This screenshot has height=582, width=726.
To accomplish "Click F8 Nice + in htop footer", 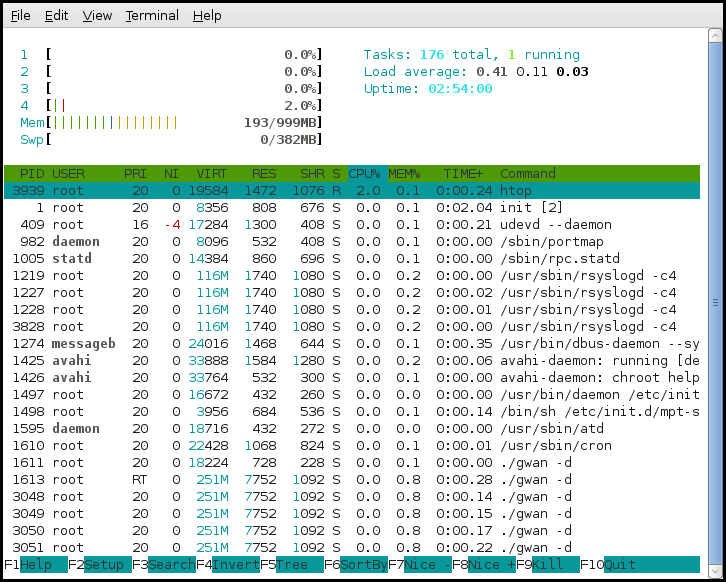I will coord(484,565).
